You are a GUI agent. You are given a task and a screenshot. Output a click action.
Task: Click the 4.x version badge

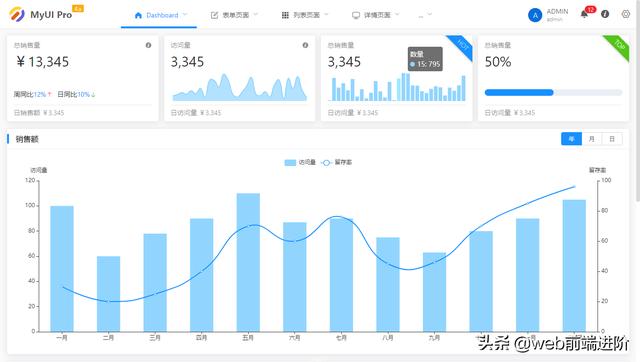[x=78, y=8]
